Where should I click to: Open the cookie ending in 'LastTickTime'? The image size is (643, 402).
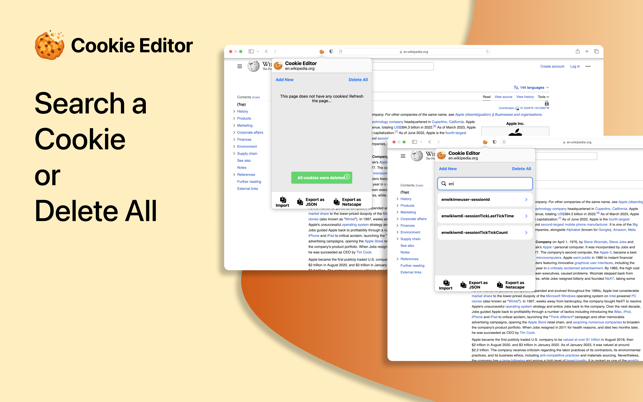point(485,216)
